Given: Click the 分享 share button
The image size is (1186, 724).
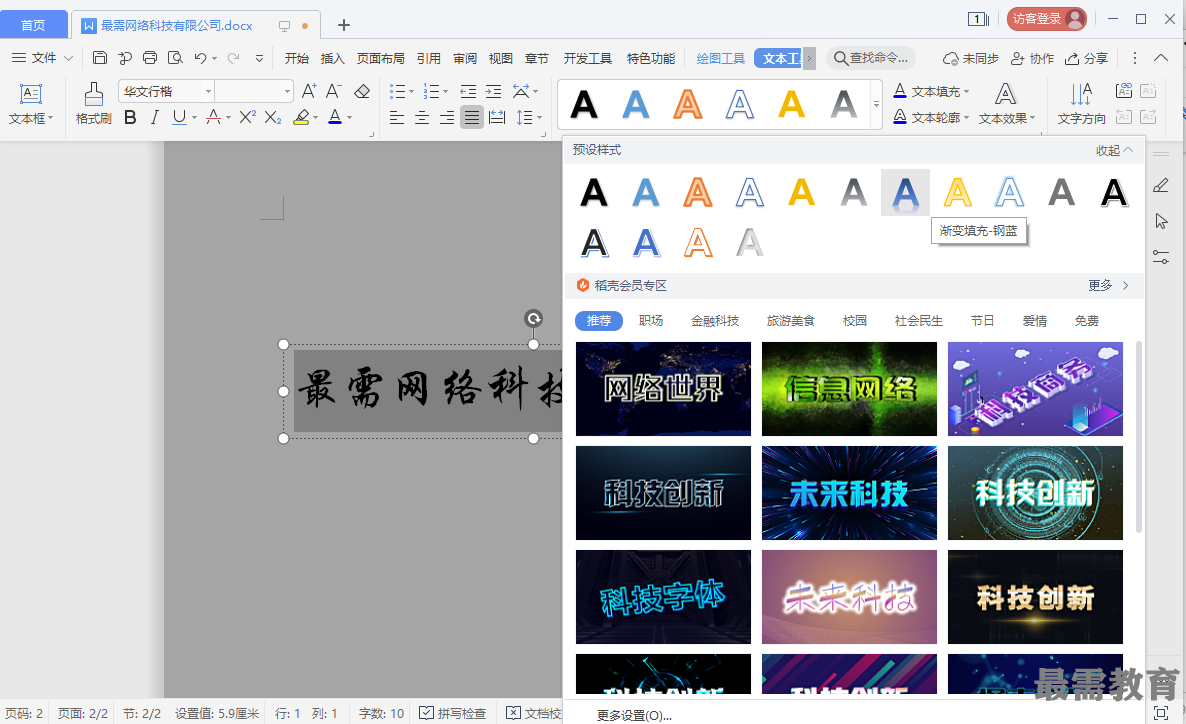Looking at the screenshot, I should pyautogui.click(x=1087, y=58).
